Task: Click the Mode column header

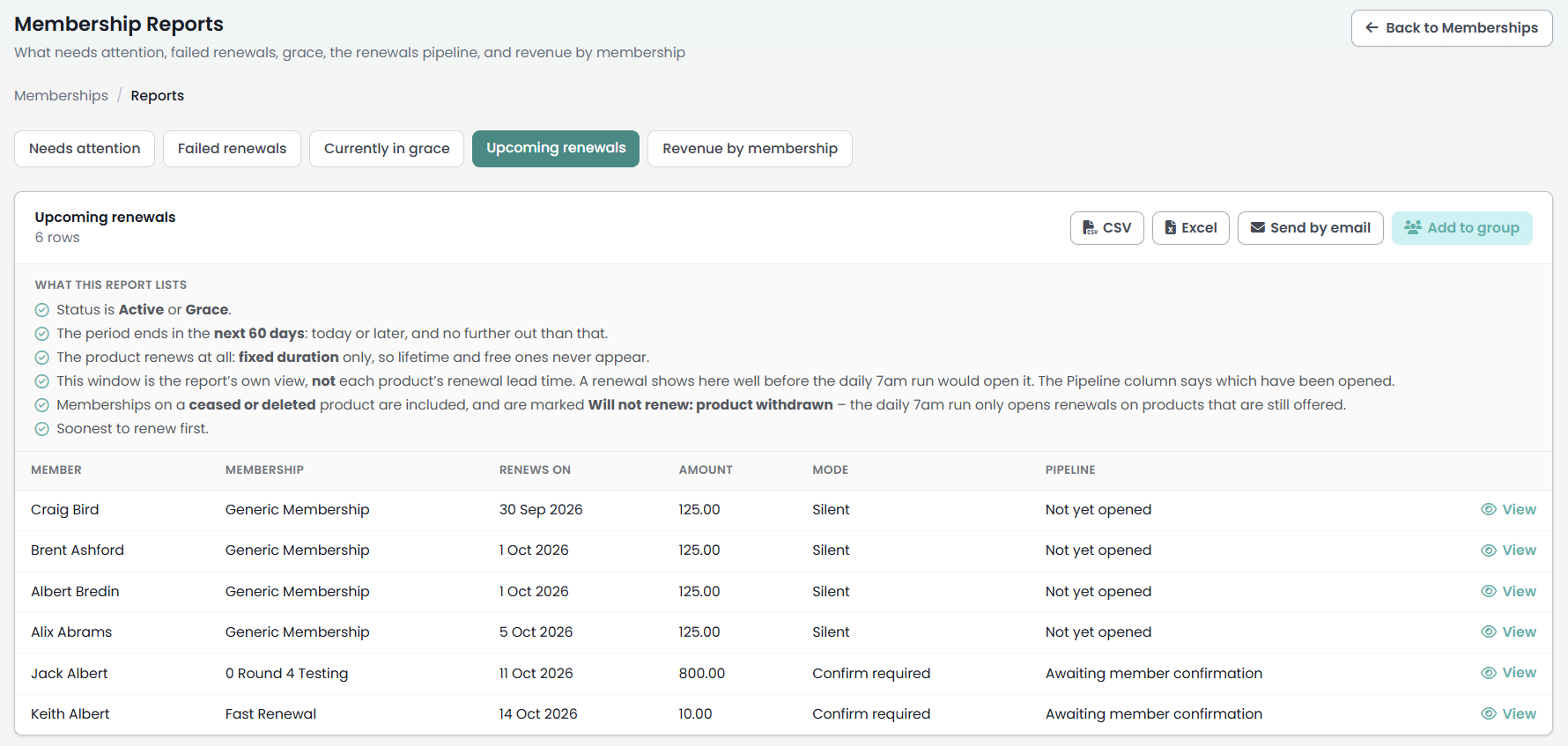Action: 831,470
